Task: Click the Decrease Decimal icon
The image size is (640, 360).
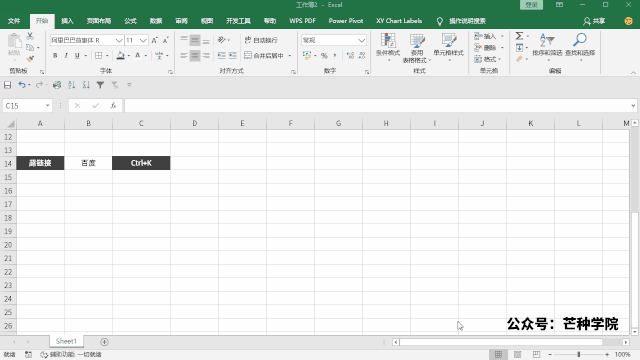Action: [361, 56]
